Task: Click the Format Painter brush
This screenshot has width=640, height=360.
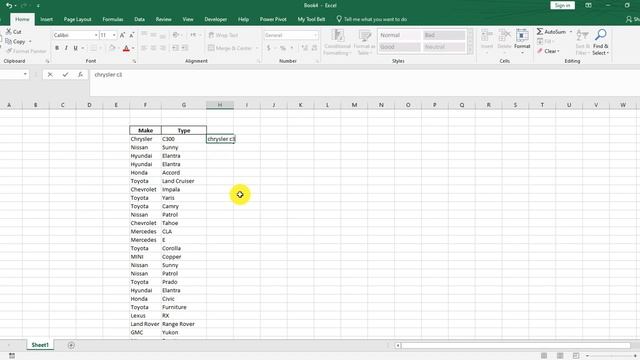Action: click(x=9, y=51)
